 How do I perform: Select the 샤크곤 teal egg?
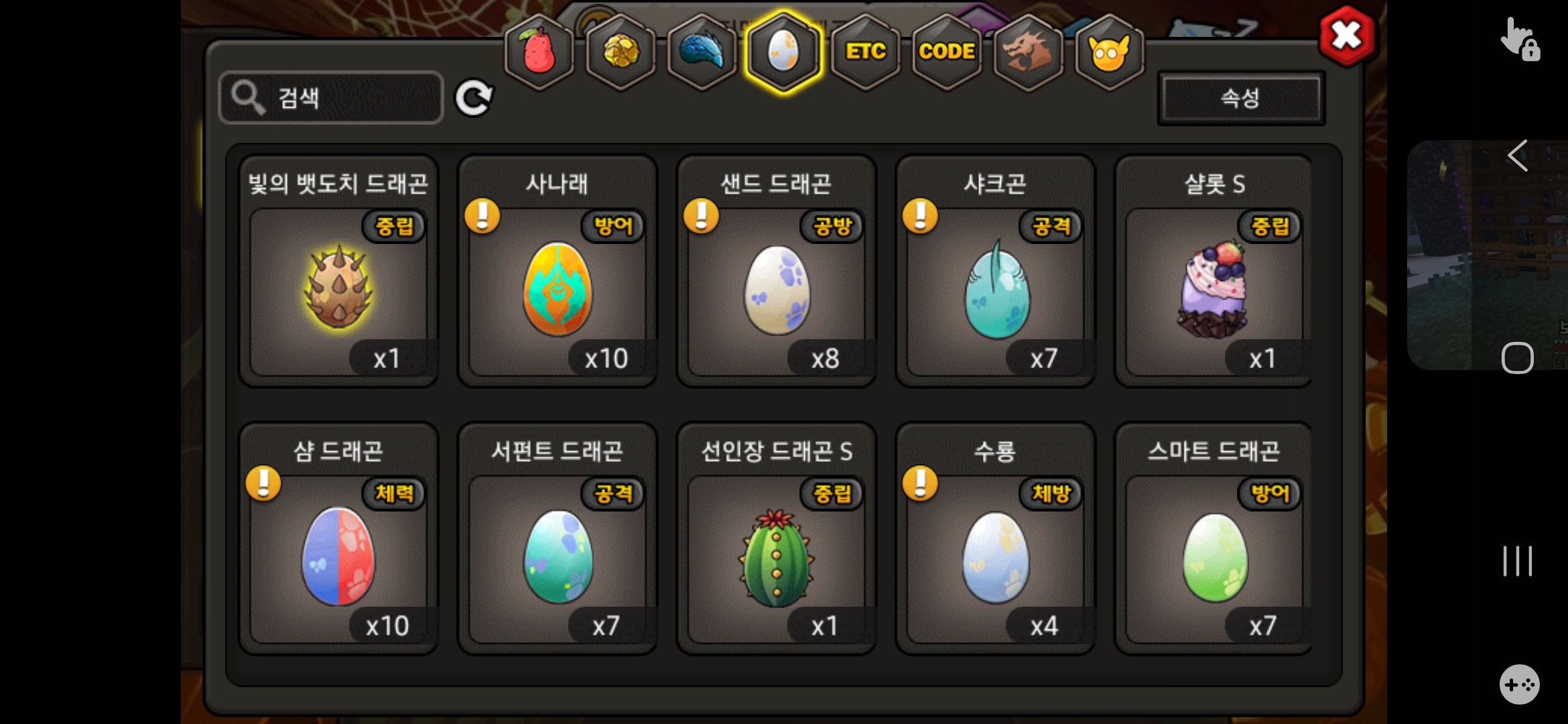tap(996, 271)
